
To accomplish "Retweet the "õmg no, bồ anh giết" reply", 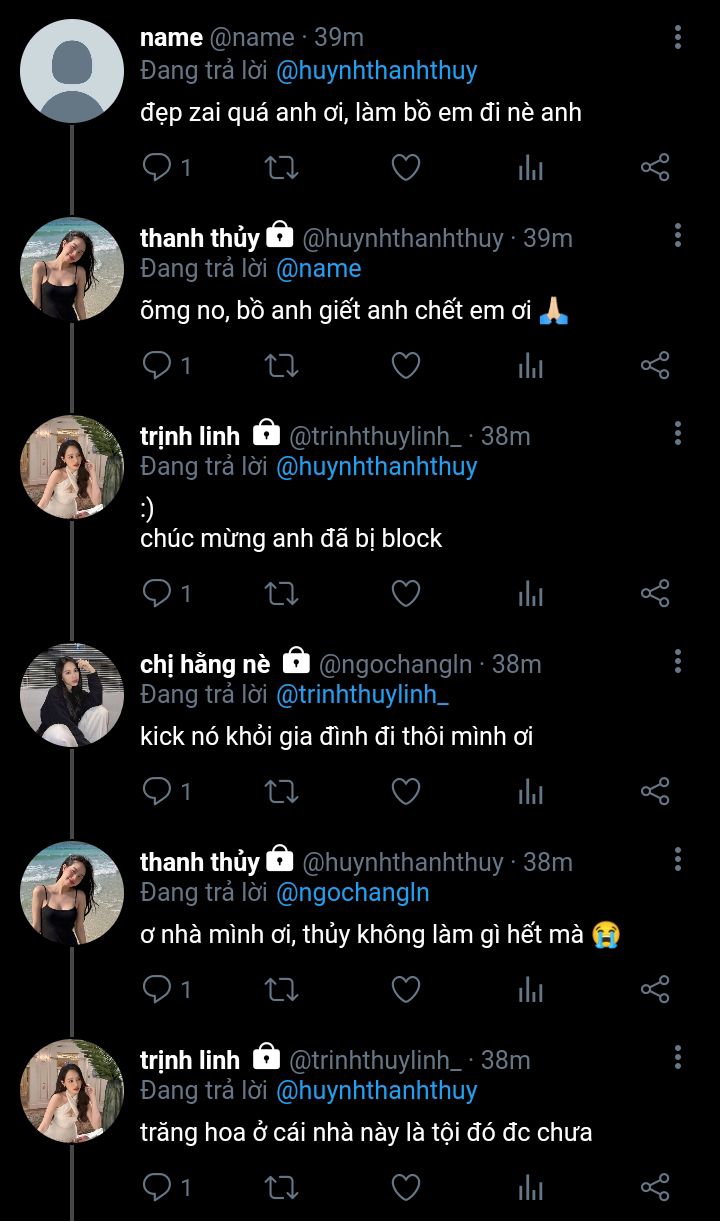I will click(281, 366).
